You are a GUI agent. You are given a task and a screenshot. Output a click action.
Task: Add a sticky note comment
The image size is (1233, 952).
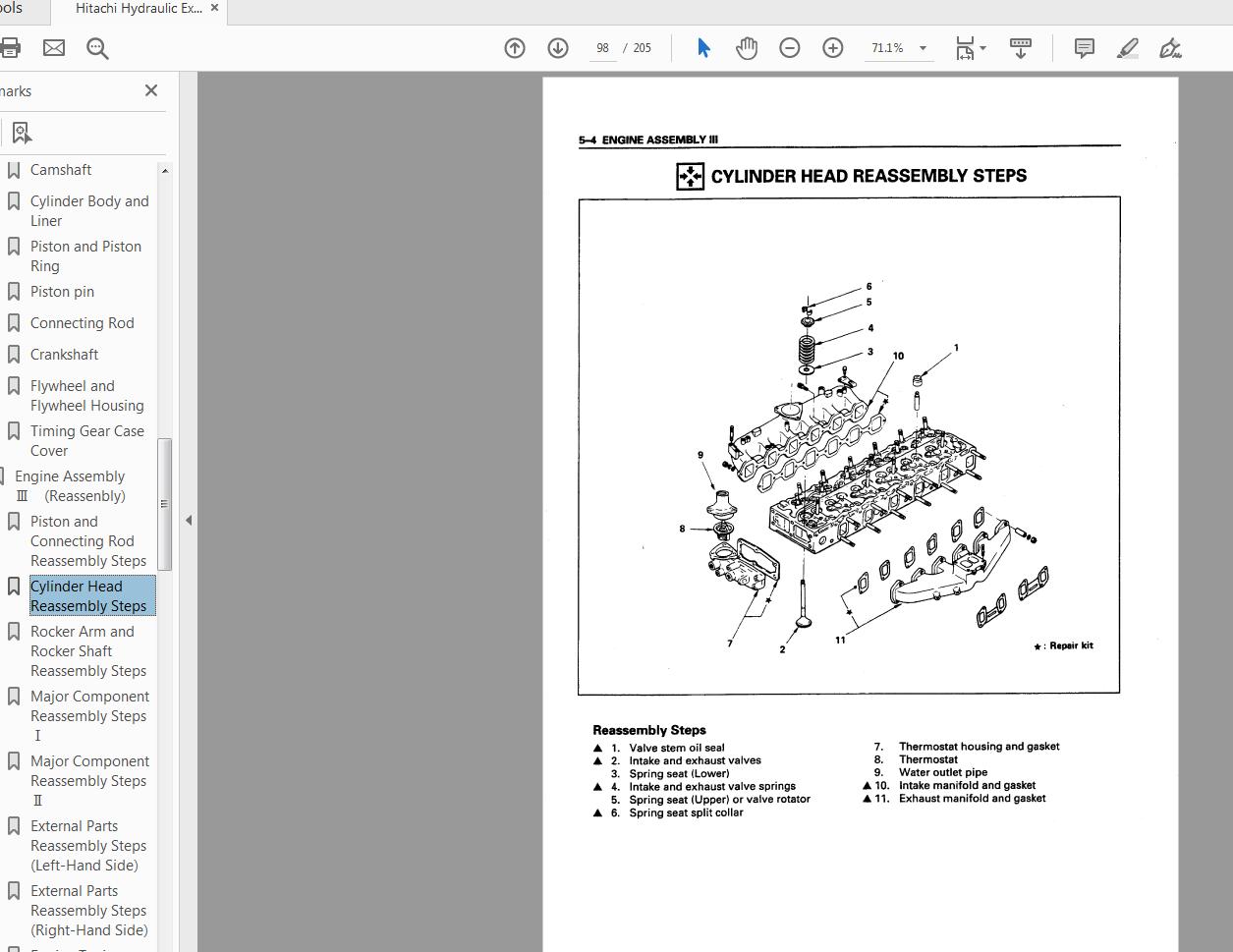(1085, 48)
